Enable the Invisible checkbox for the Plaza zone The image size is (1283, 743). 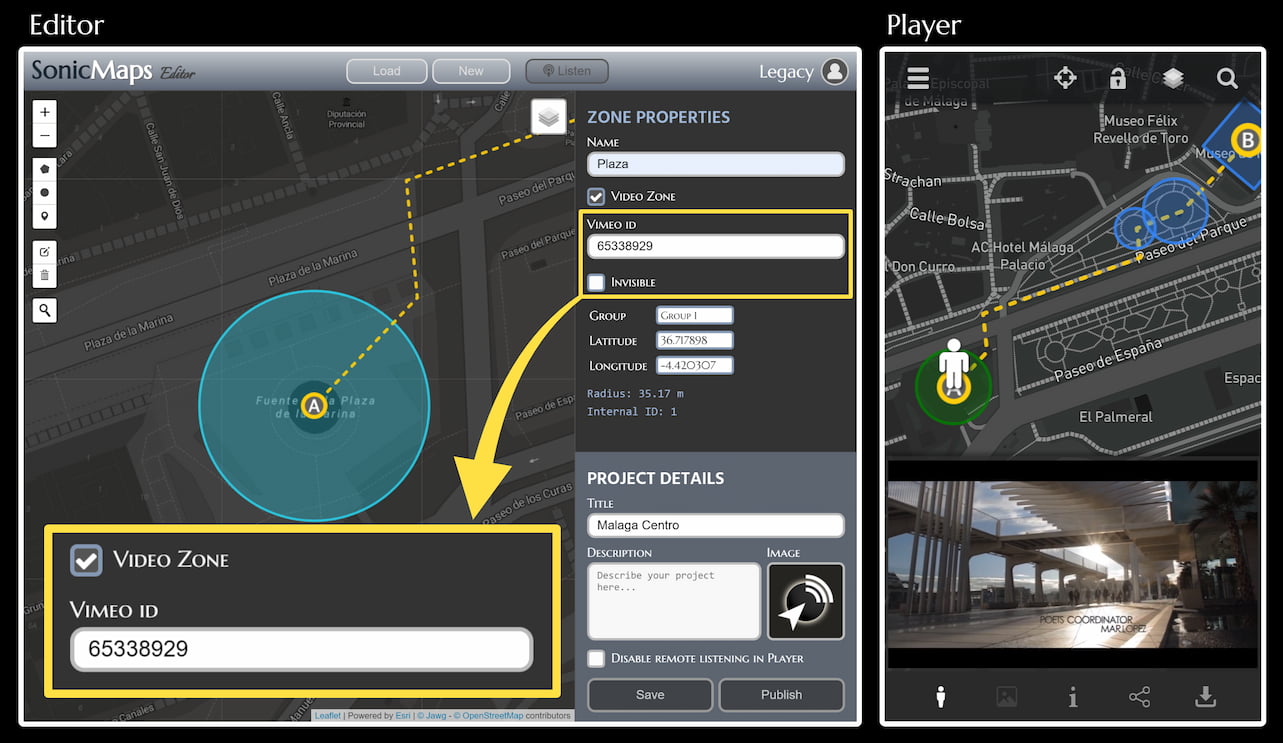[596, 282]
